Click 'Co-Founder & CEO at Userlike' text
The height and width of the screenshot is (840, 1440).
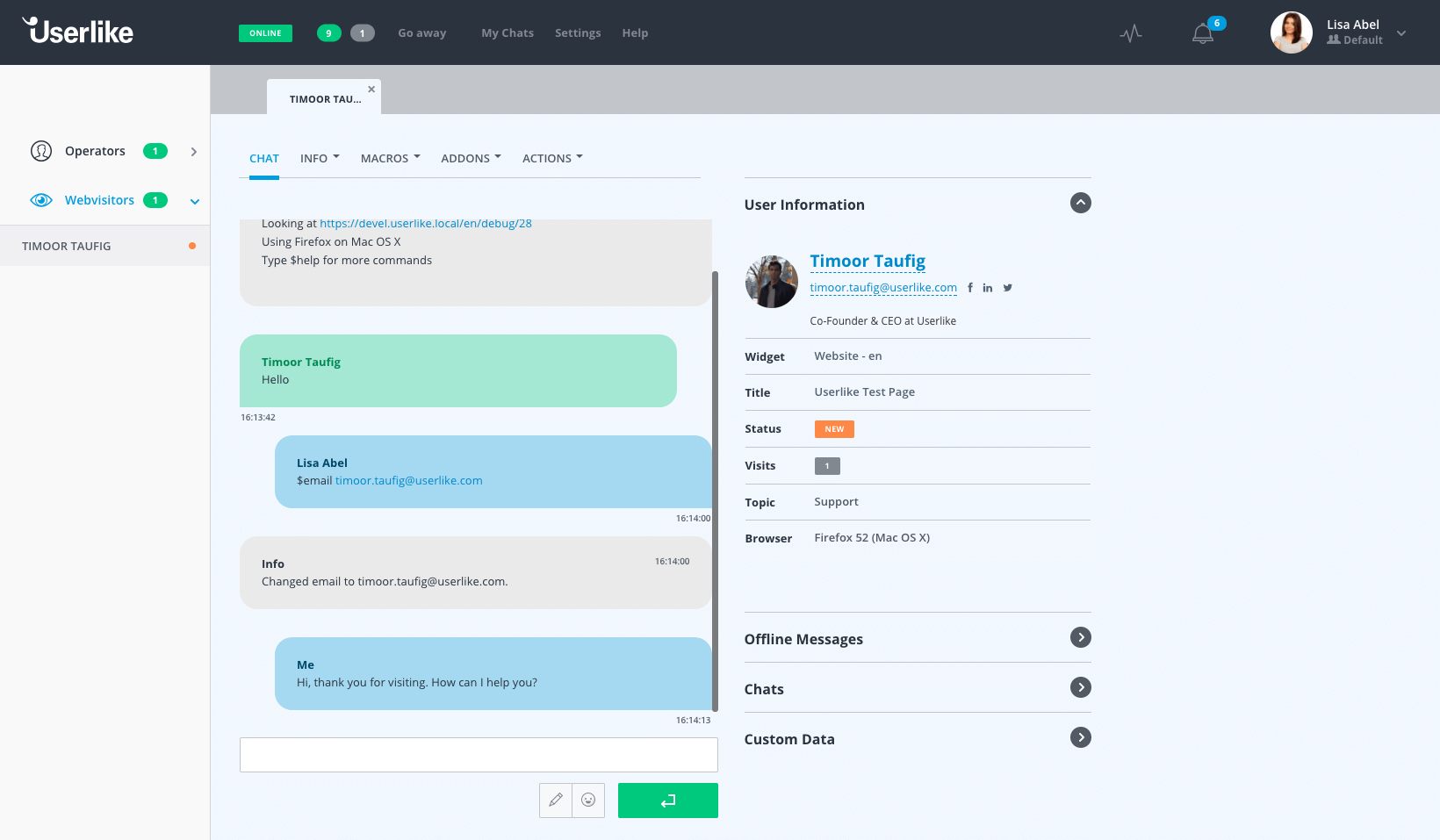coord(883,321)
